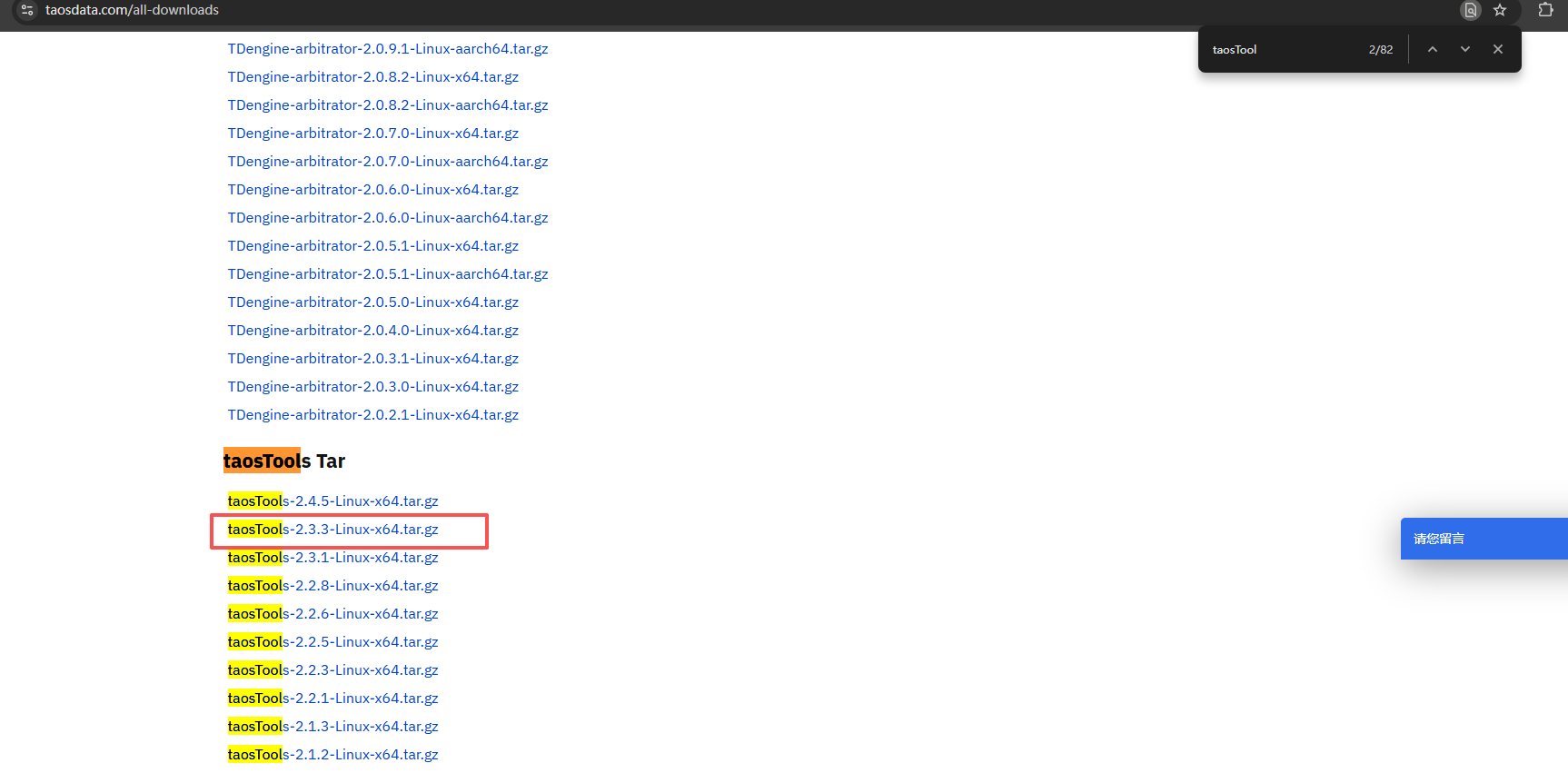1568x773 pixels.
Task: Open TDengine-arbitrator-2.0.2.1-Linux-x64.tar.gz link
Action: (372, 415)
